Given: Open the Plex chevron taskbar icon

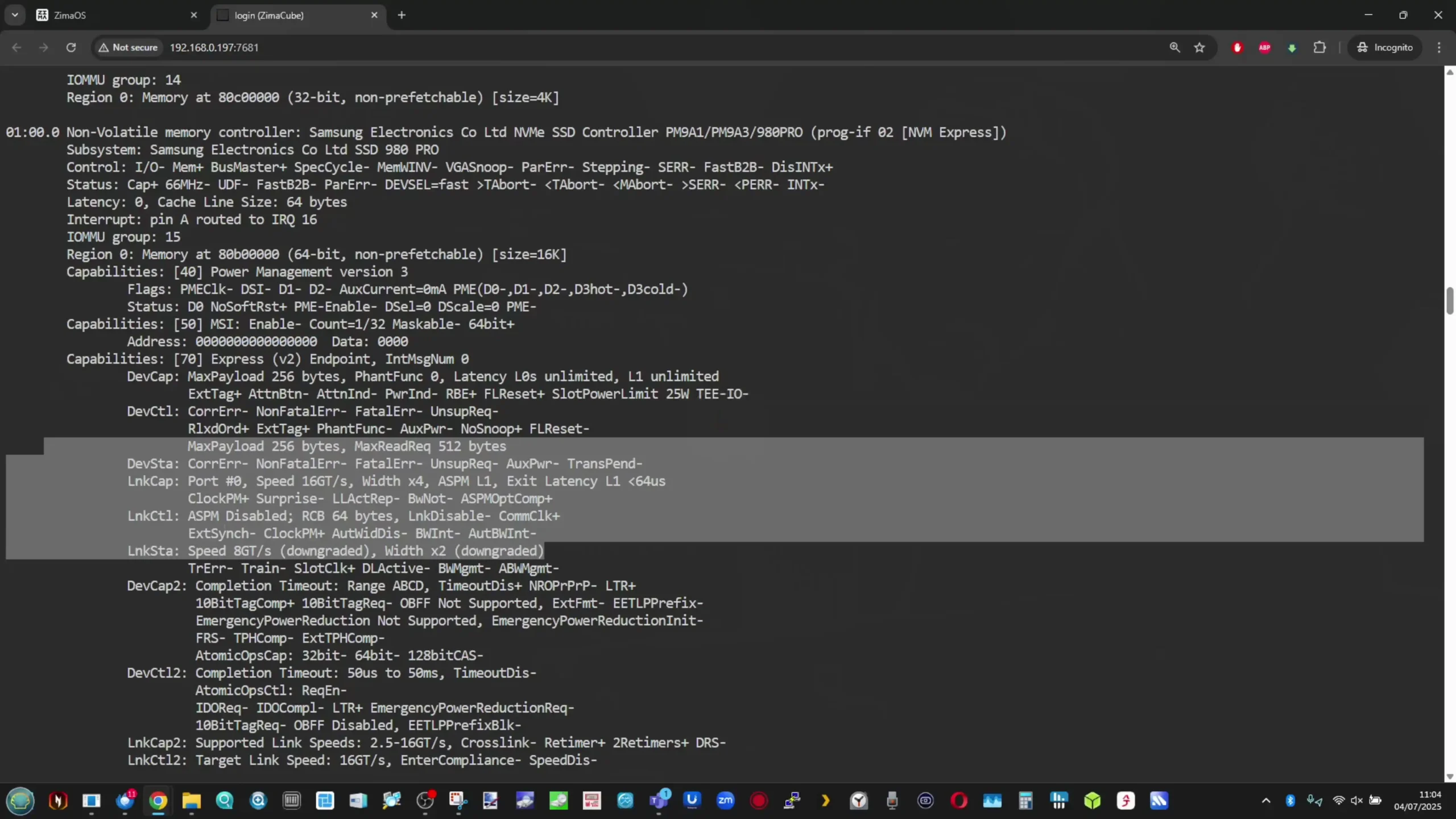Looking at the screenshot, I should (x=825, y=801).
